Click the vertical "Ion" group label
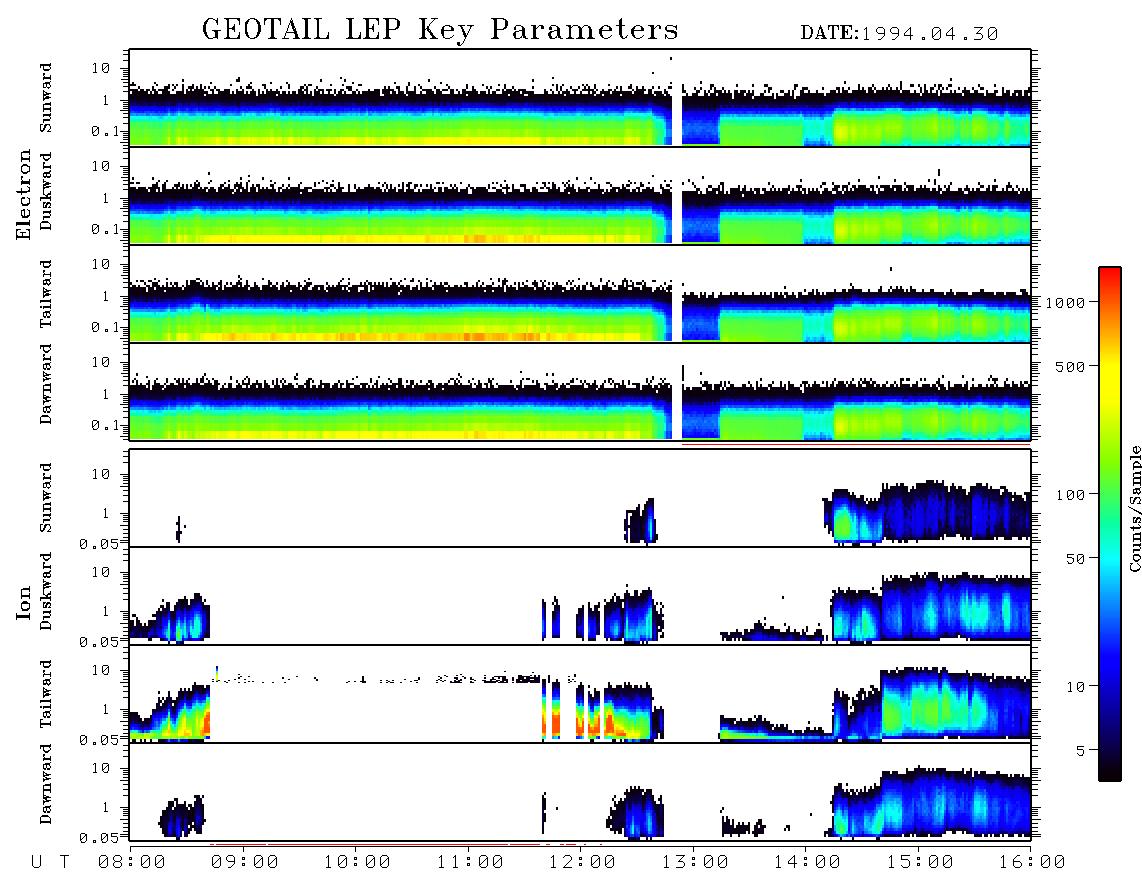Screen dimensions: 1142x880 point(23,602)
